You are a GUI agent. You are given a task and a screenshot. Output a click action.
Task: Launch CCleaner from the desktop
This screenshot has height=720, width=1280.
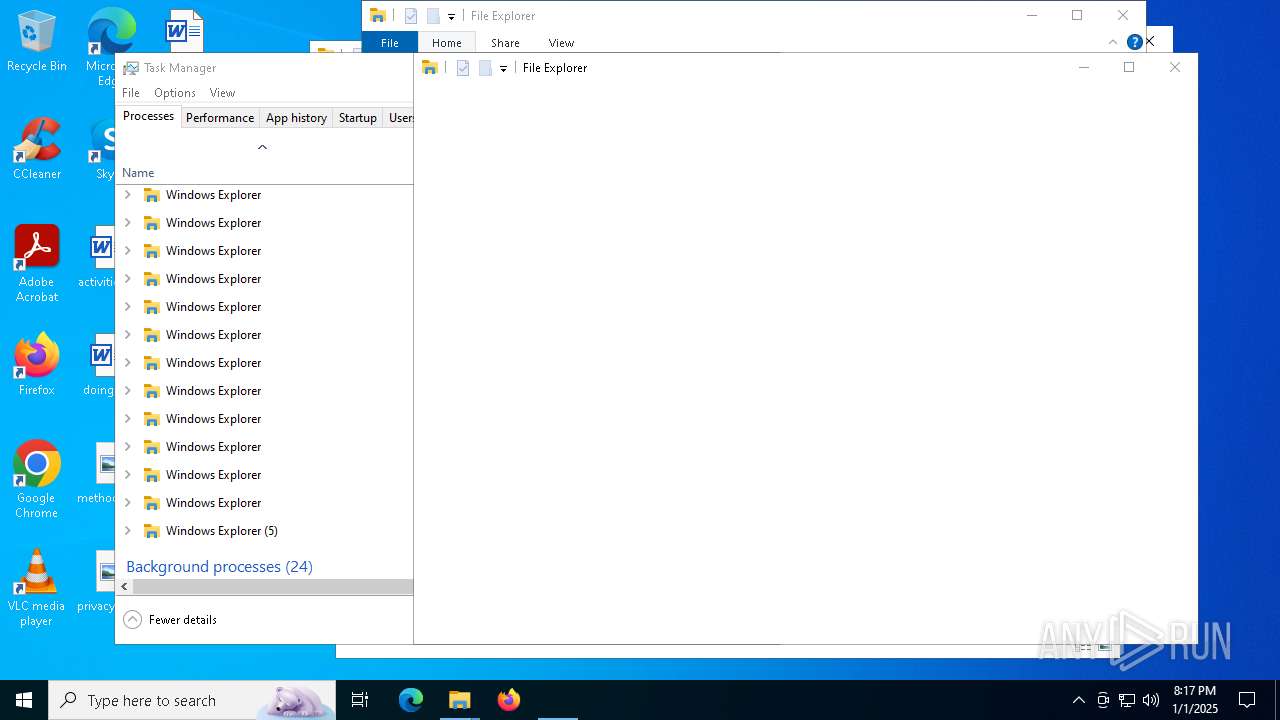point(37,149)
